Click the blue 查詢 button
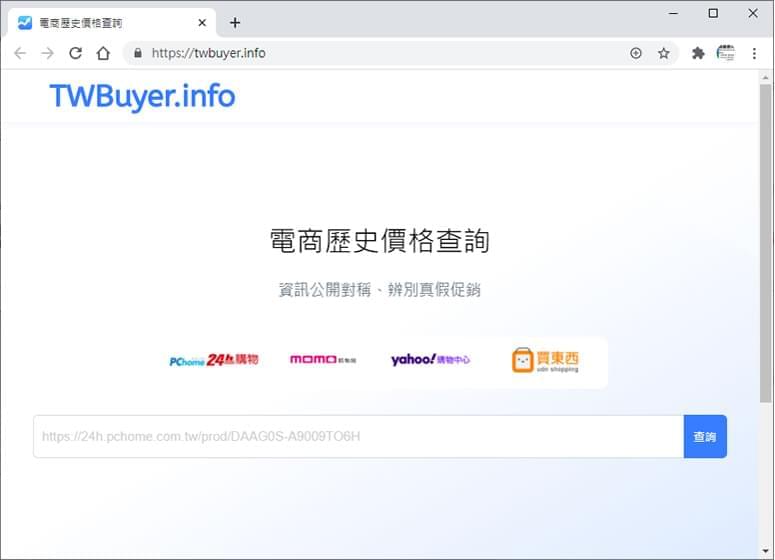 point(705,436)
